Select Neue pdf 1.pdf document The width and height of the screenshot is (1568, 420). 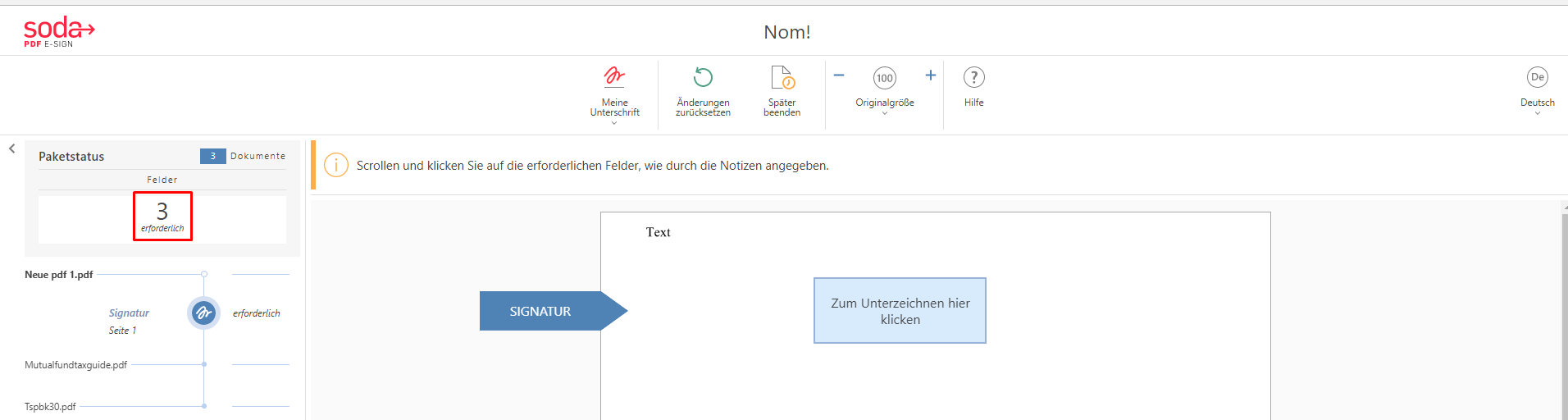tap(58, 275)
